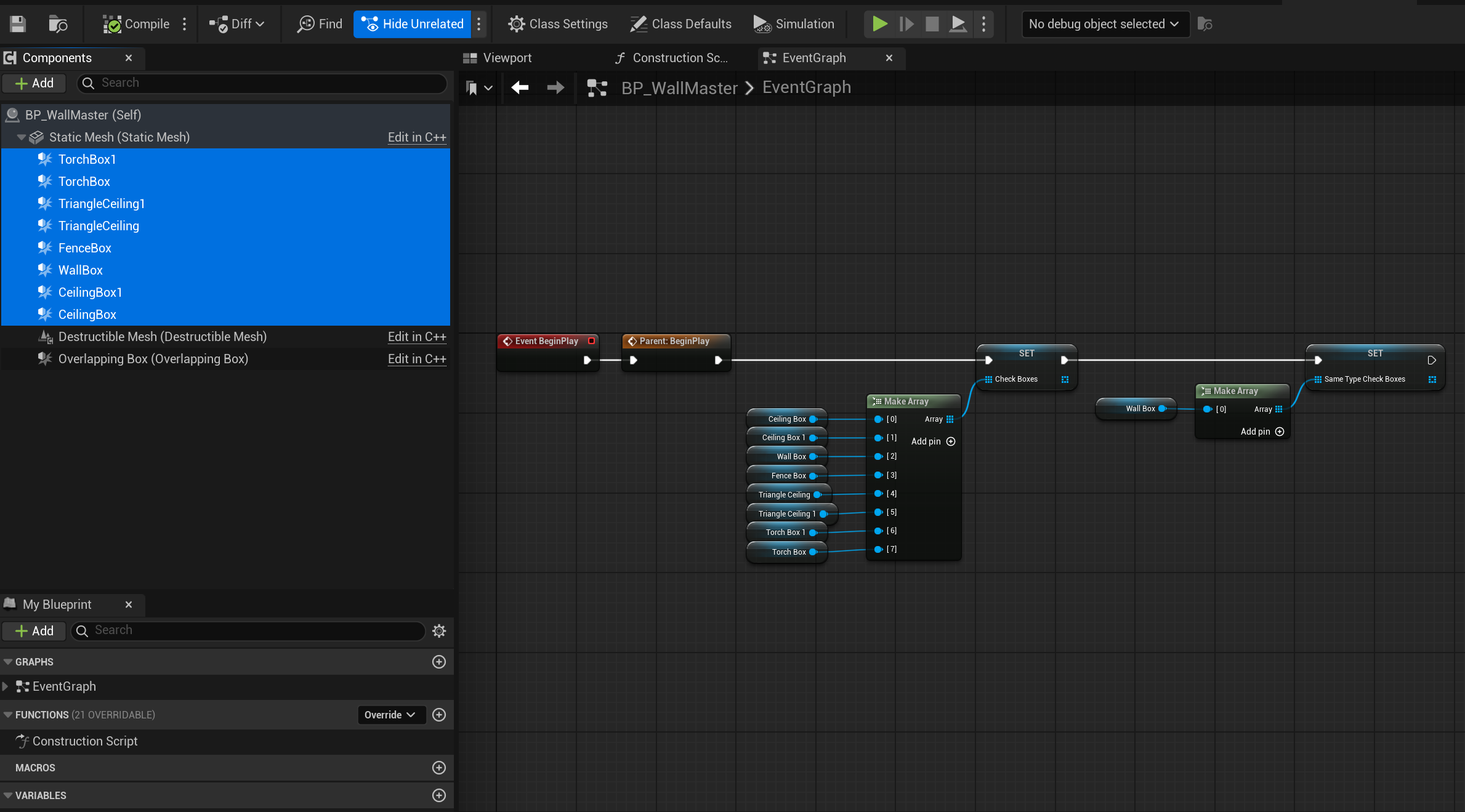Toggle the Event BeginPlay delegate pin
Screen dimensions: 1465x812
pos(591,341)
